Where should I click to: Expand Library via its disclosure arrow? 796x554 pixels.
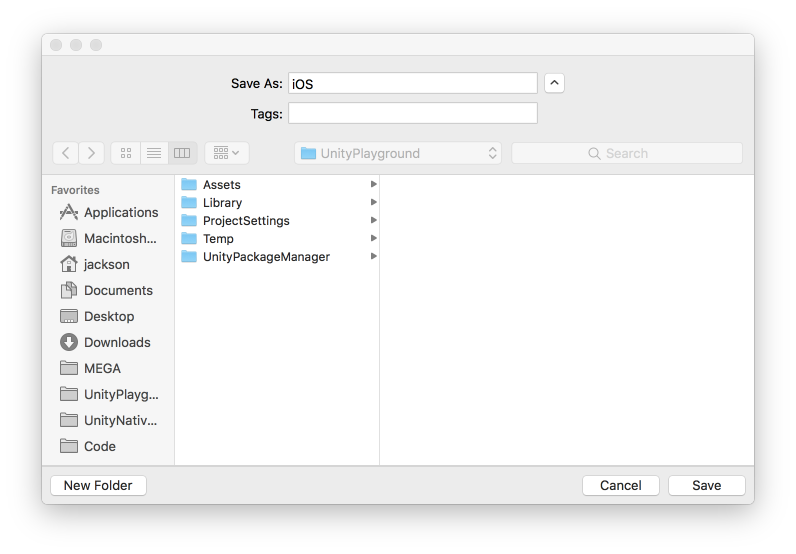click(x=374, y=202)
